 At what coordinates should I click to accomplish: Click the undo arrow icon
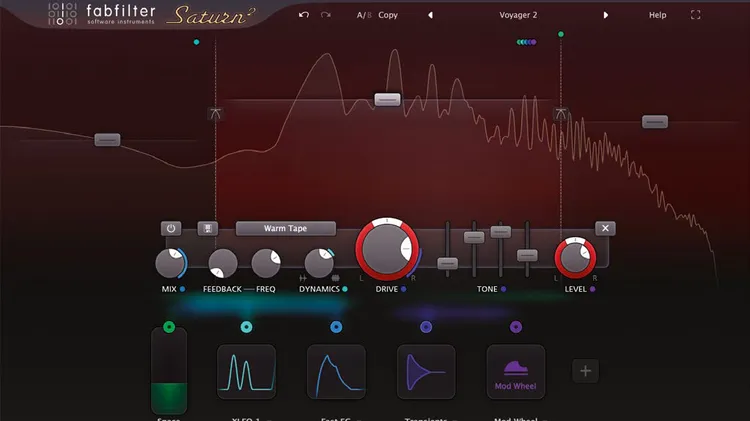pyautogui.click(x=304, y=15)
